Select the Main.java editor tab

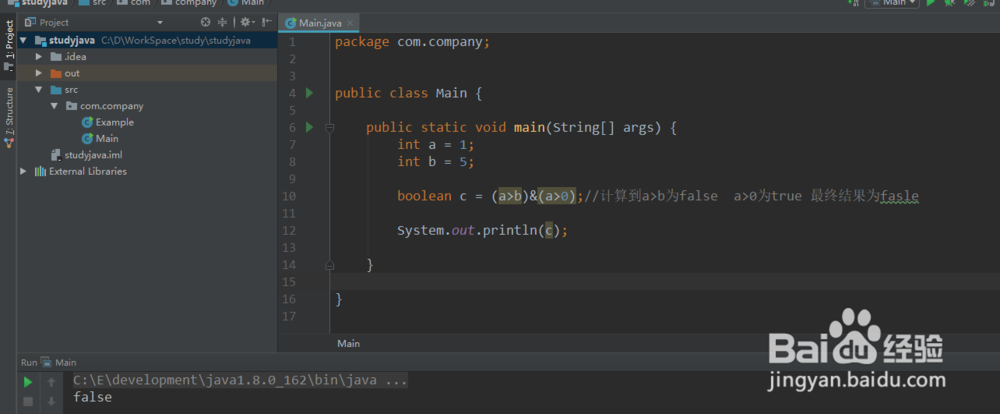point(319,23)
